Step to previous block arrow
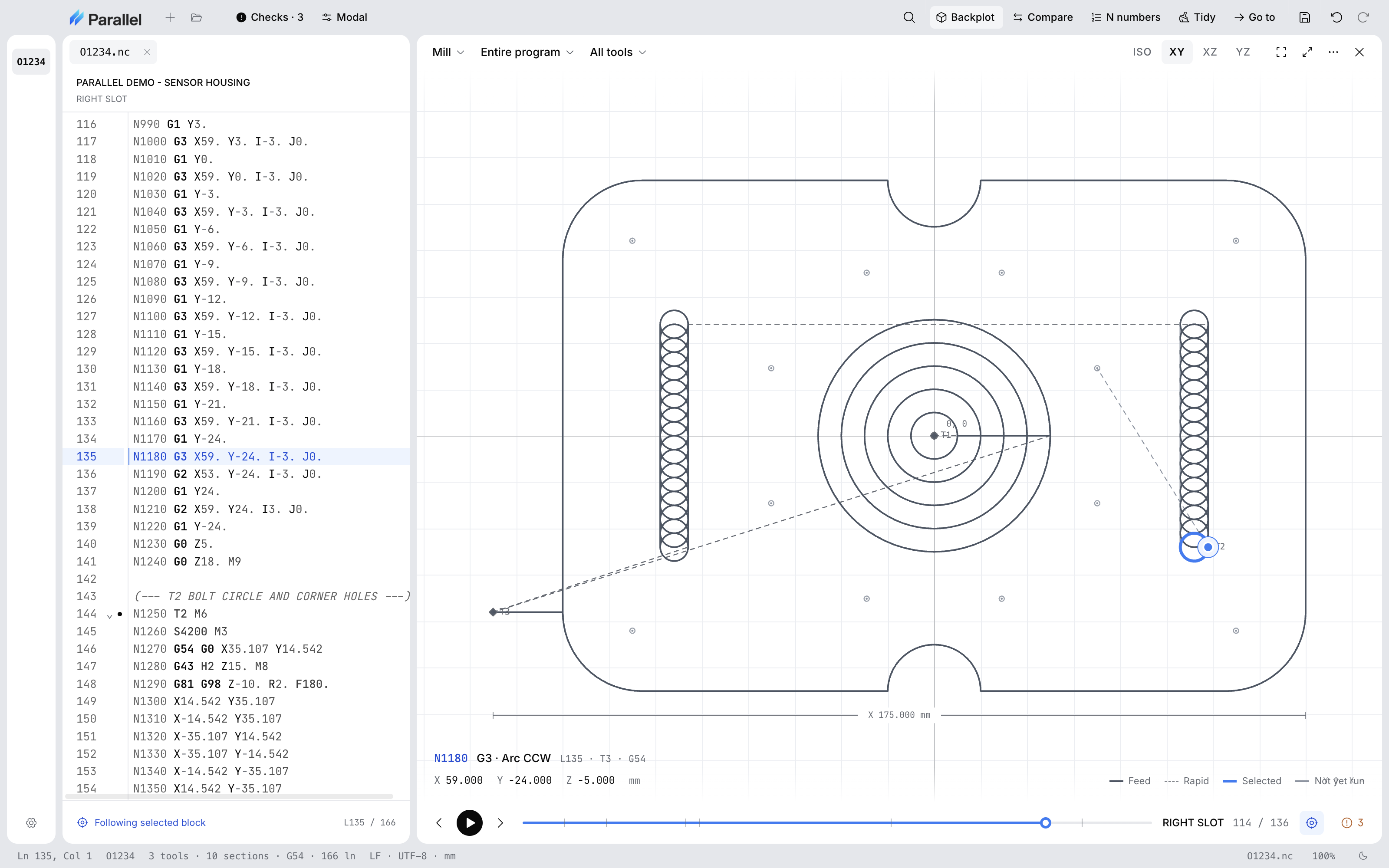The image size is (1389, 868). 439,823
